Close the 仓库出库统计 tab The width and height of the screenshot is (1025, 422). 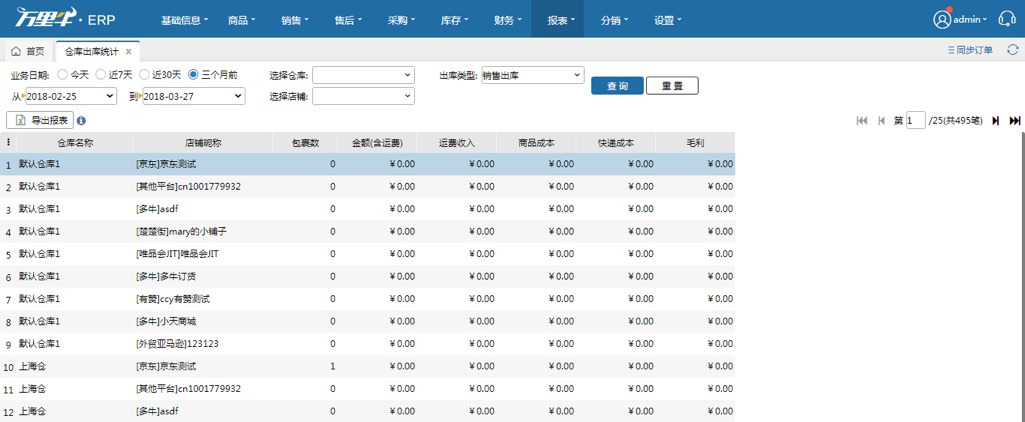(x=129, y=51)
